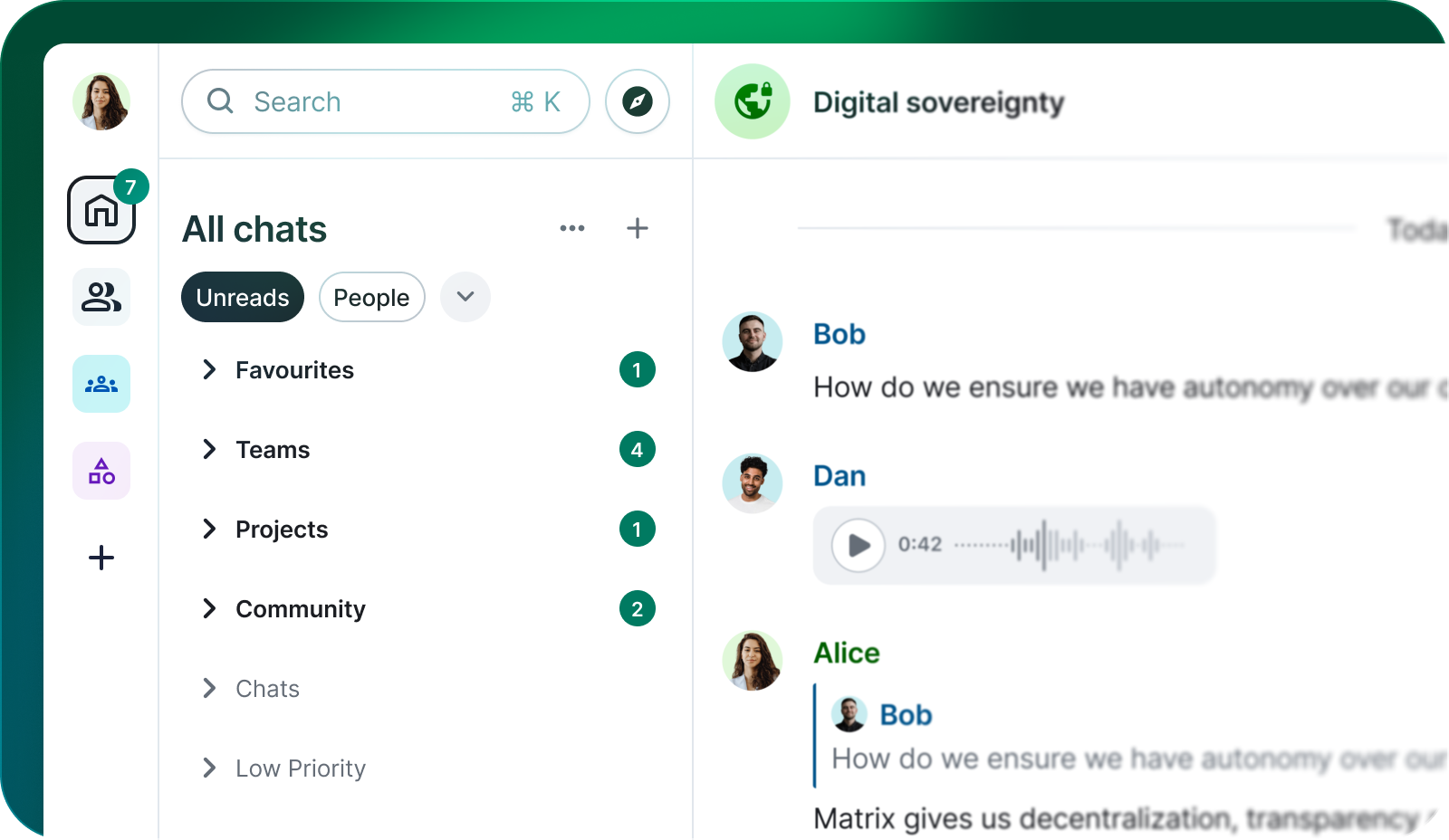
Task: Click Bob's name in the quoted reply
Action: click(x=906, y=715)
